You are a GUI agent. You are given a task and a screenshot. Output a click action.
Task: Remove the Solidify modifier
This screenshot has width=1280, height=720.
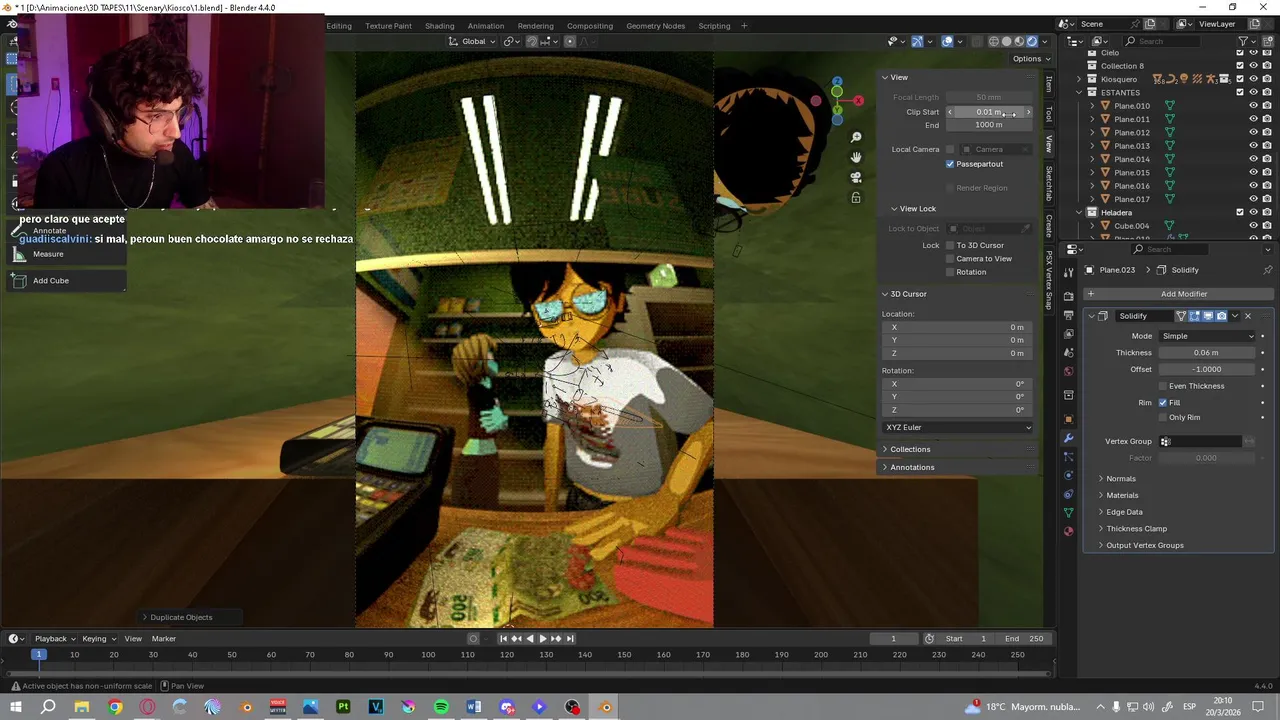click(1247, 316)
